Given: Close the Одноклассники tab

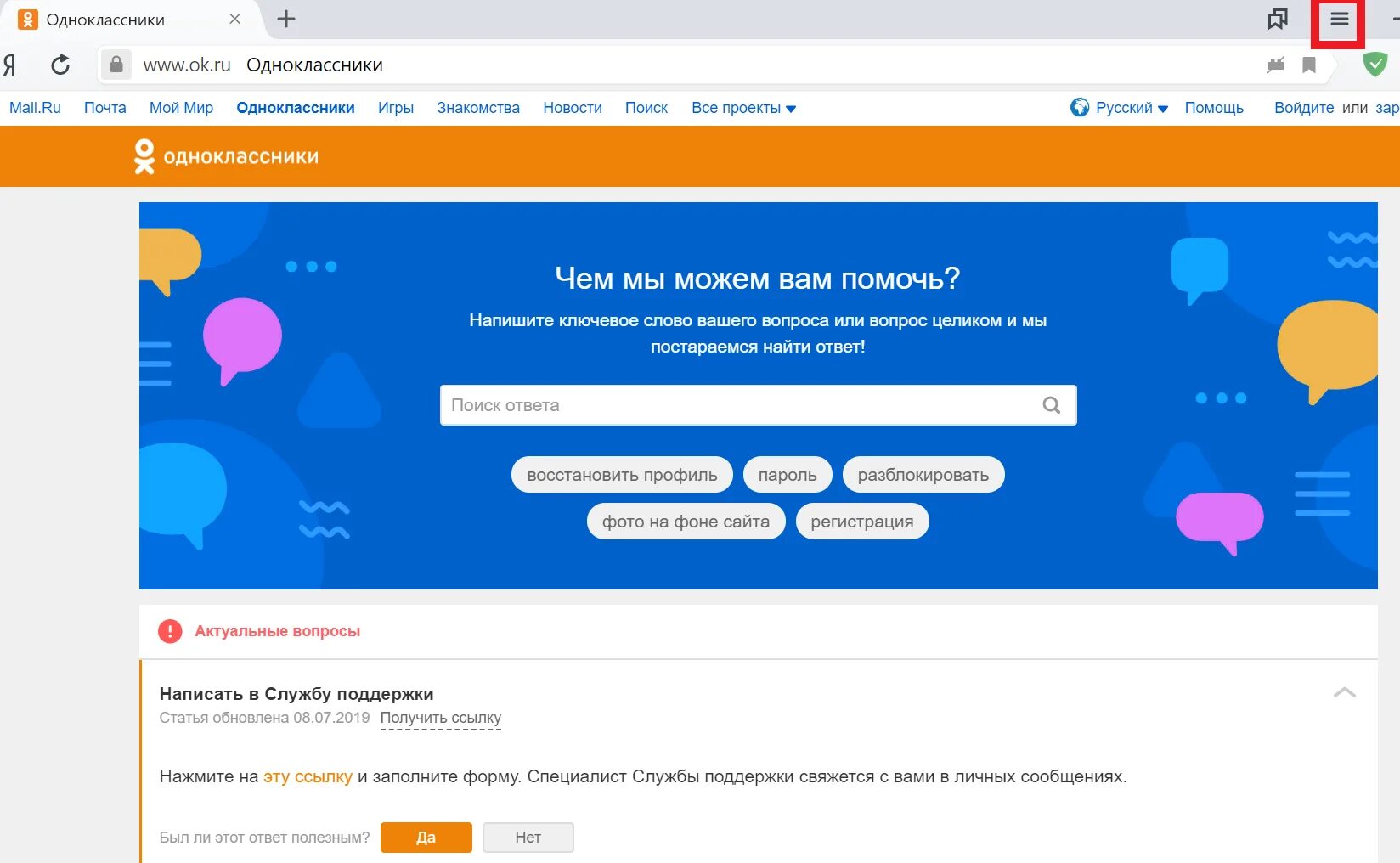Looking at the screenshot, I should (235, 19).
